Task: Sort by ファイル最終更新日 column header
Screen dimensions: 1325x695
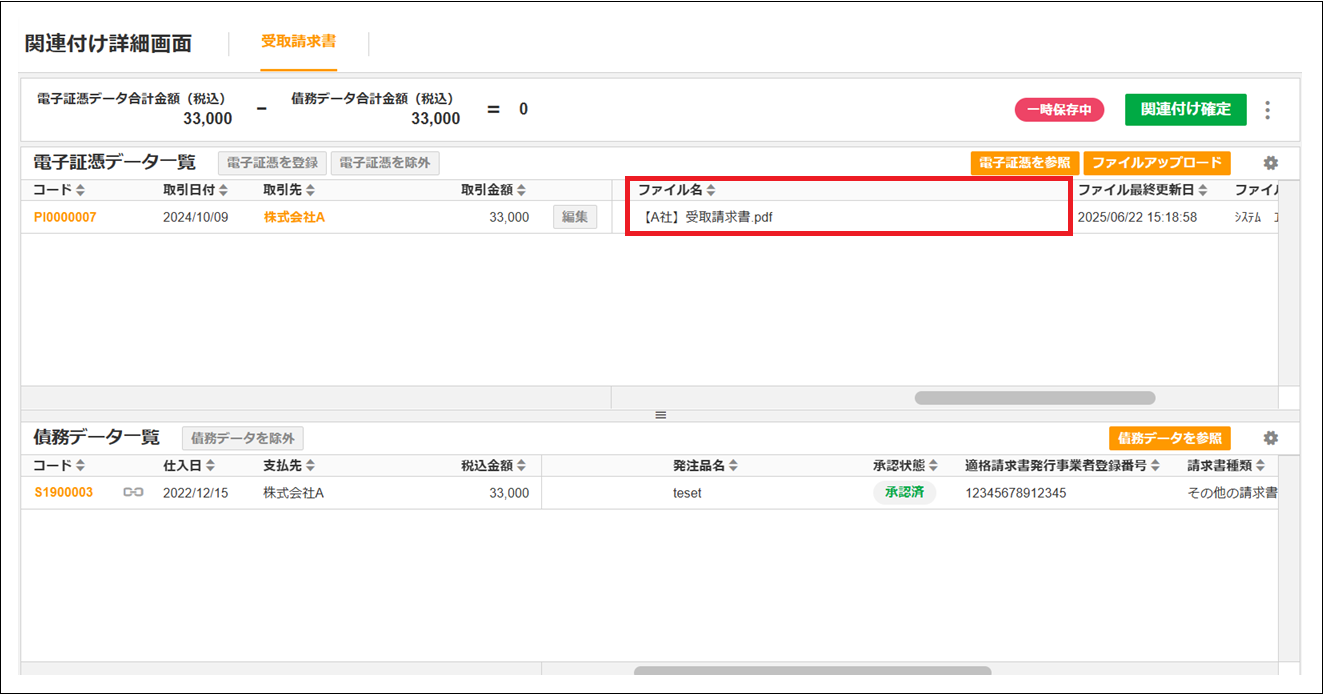Action: (x=1203, y=190)
